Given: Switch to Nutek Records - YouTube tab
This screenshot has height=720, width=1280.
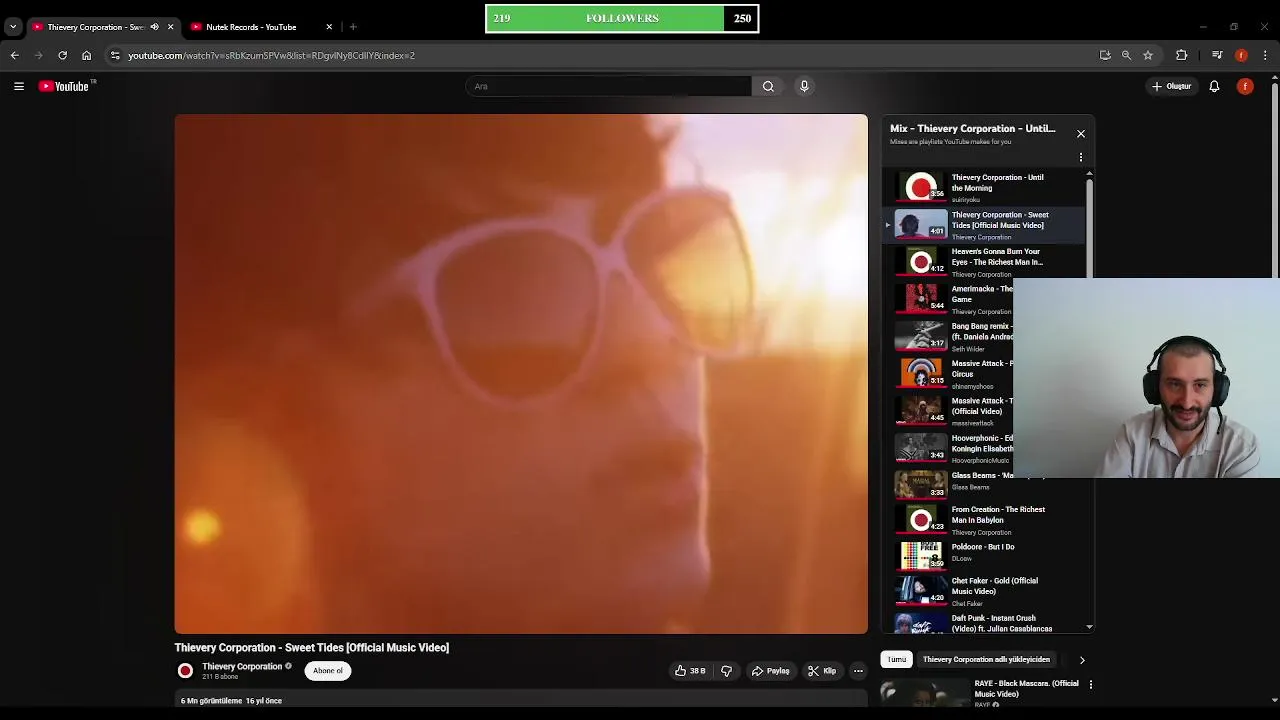Looking at the screenshot, I should tap(251, 27).
